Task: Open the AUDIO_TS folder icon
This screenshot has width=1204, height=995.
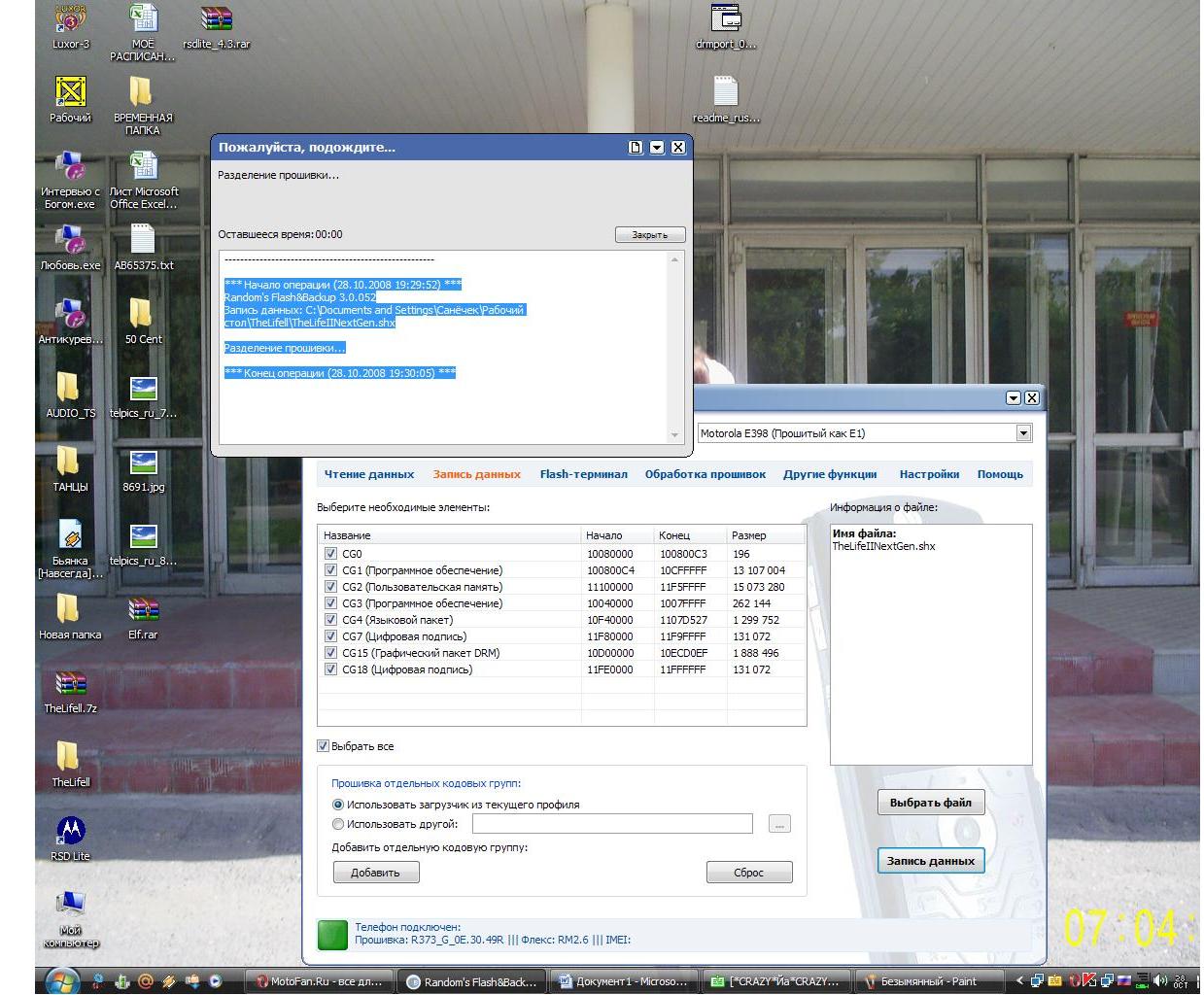Action: 70,395
